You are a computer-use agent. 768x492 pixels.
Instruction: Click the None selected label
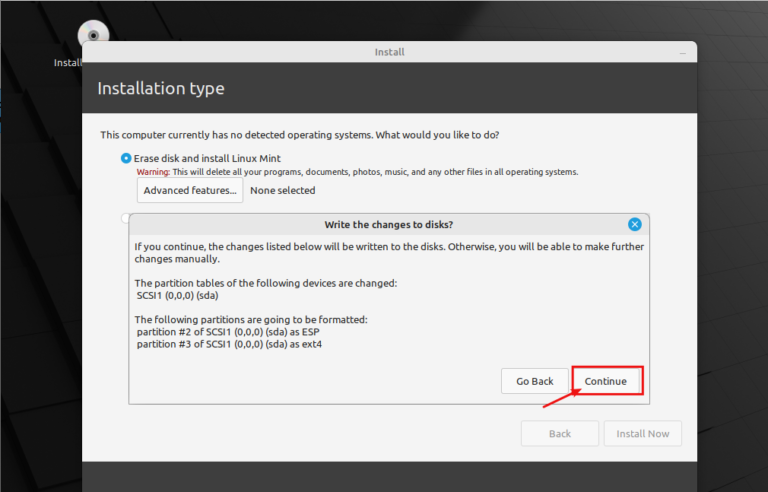coord(283,190)
